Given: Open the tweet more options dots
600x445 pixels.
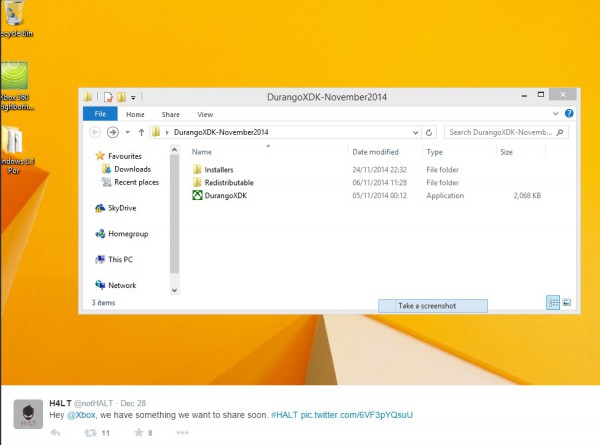Looking at the screenshot, I should tap(182, 433).
